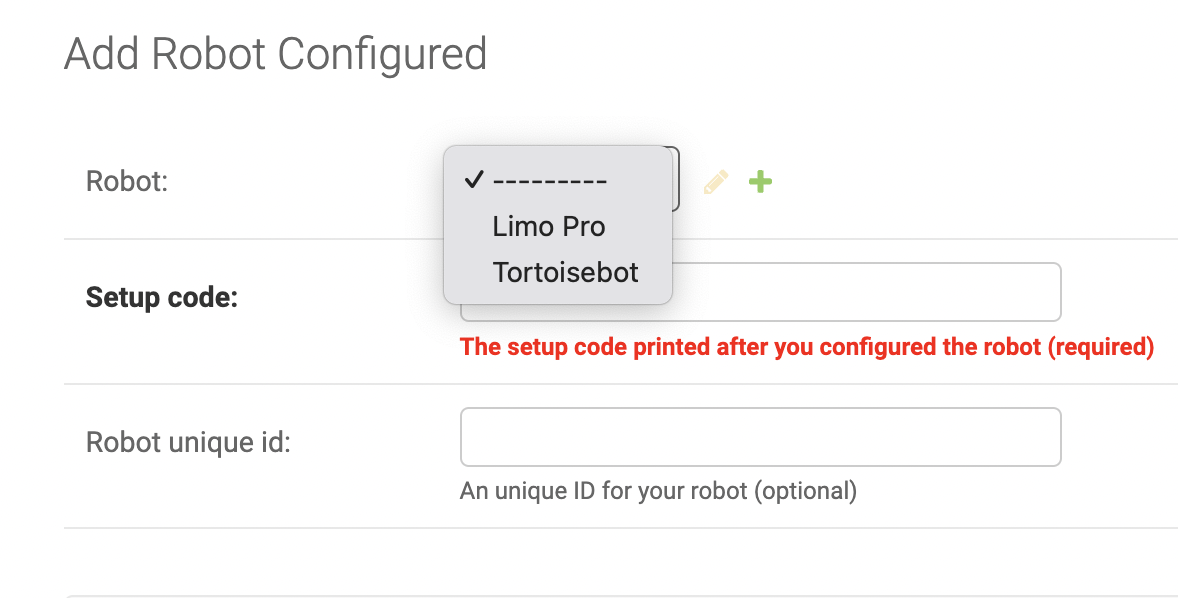
Task: Click the checkmark beside the dashed option
Action: click(x=473, y=180)
